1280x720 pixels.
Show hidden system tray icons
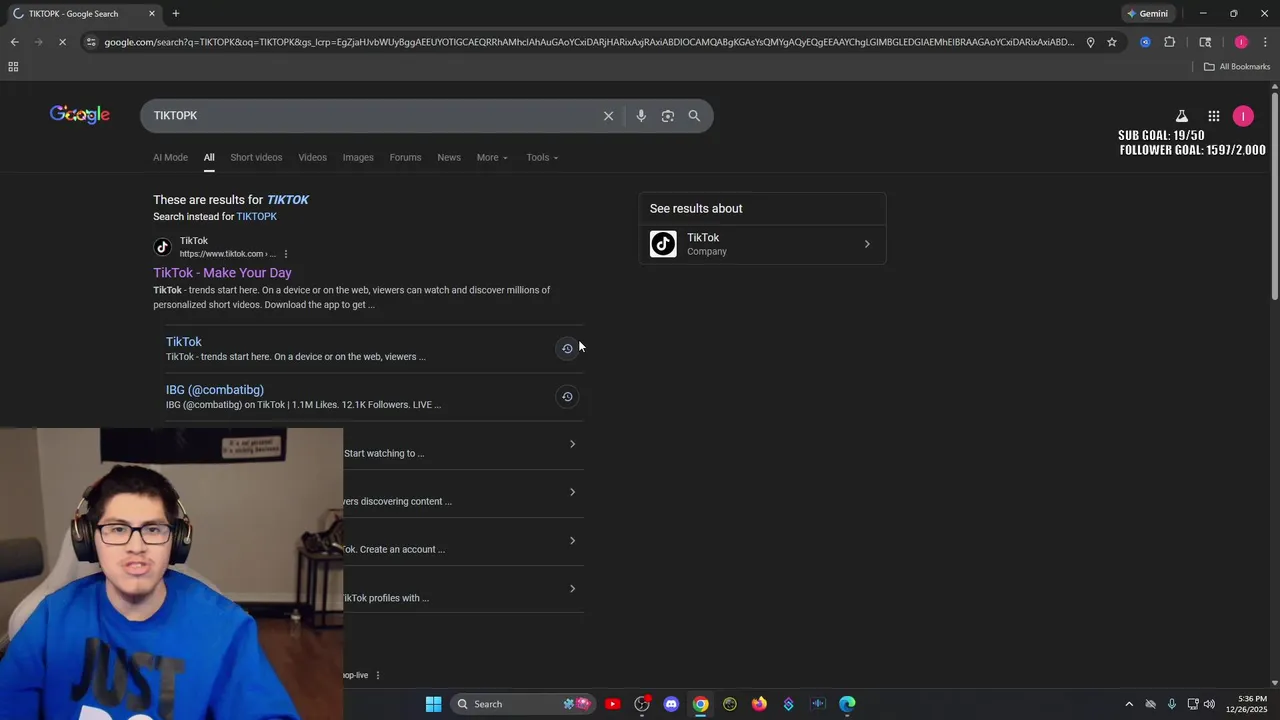(x=1129, y=704)
